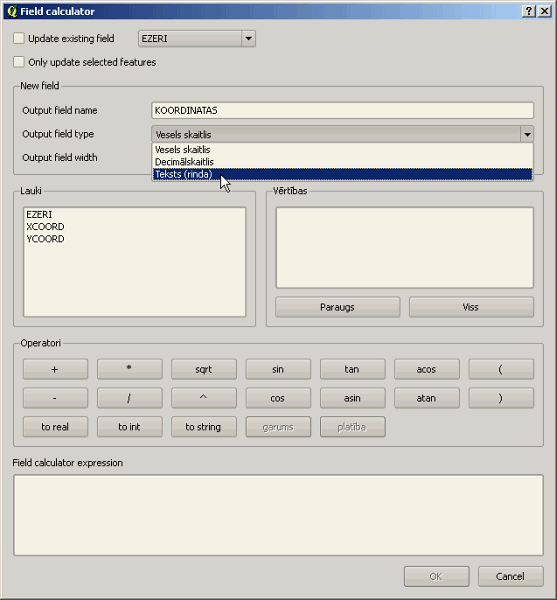Insert the sqrt operator
This screenshot has height=600, width=557.
point(204,369)
